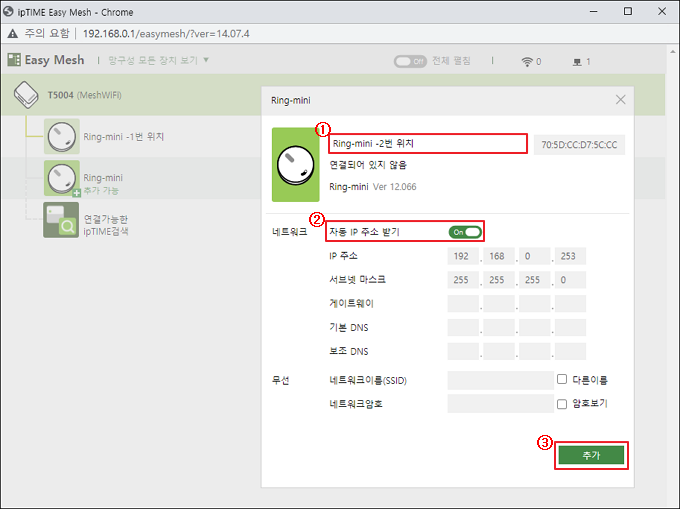Click the page scrollbar up arrow

(x=673, y=51)
